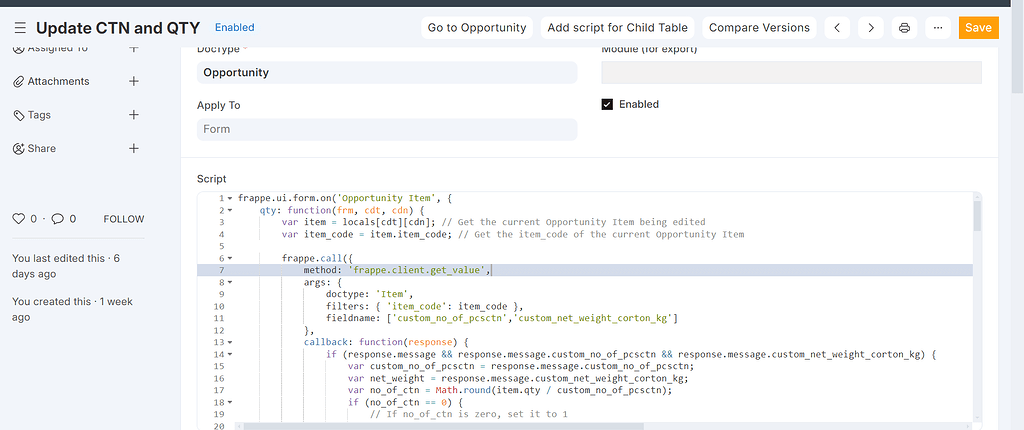The width and height of the screenshot is (1024, 430).
Task: Save the client script
Action: click(x=978, y=28)
